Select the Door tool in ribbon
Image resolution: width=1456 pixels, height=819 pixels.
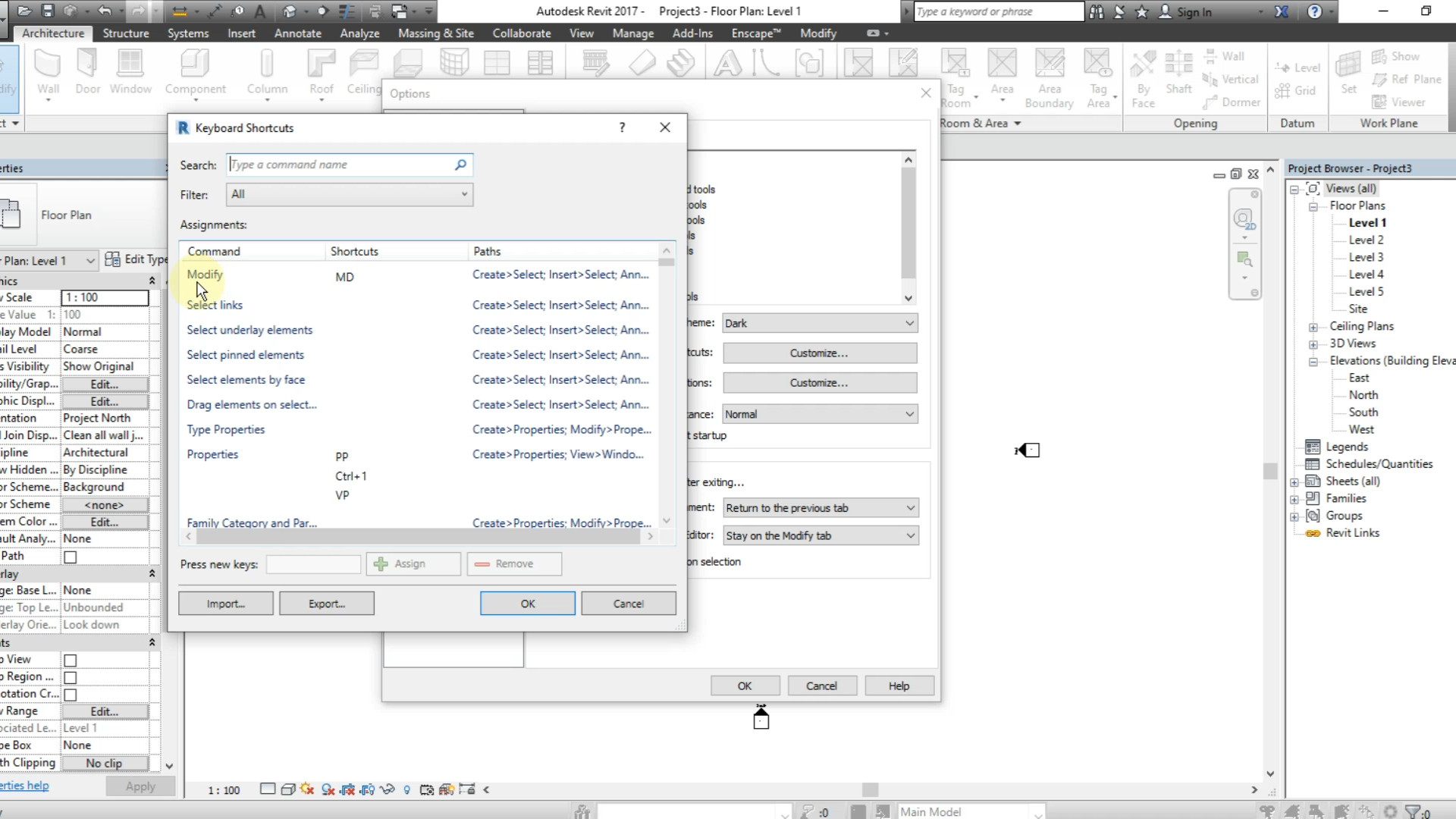(87, 73)
